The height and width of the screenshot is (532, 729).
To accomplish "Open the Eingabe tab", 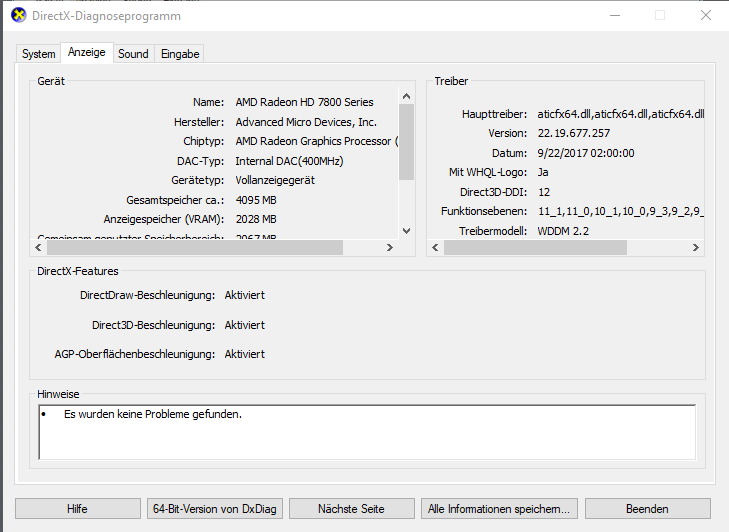I will 180,54.
